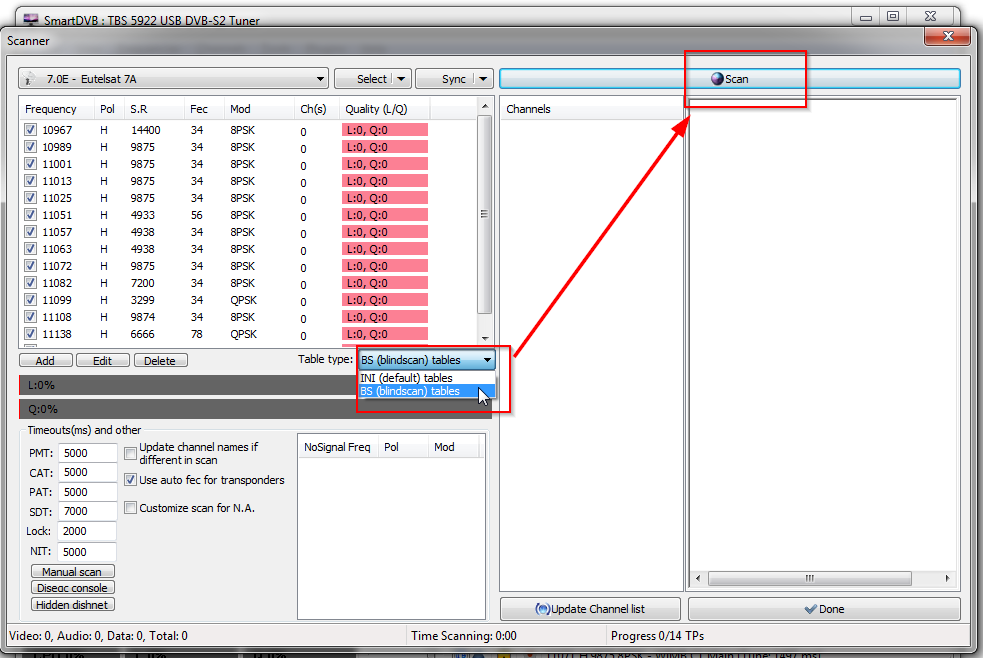Enable Customize scan for N.A.
This screenshot has width=983, height=658.
tap(130, 508)
